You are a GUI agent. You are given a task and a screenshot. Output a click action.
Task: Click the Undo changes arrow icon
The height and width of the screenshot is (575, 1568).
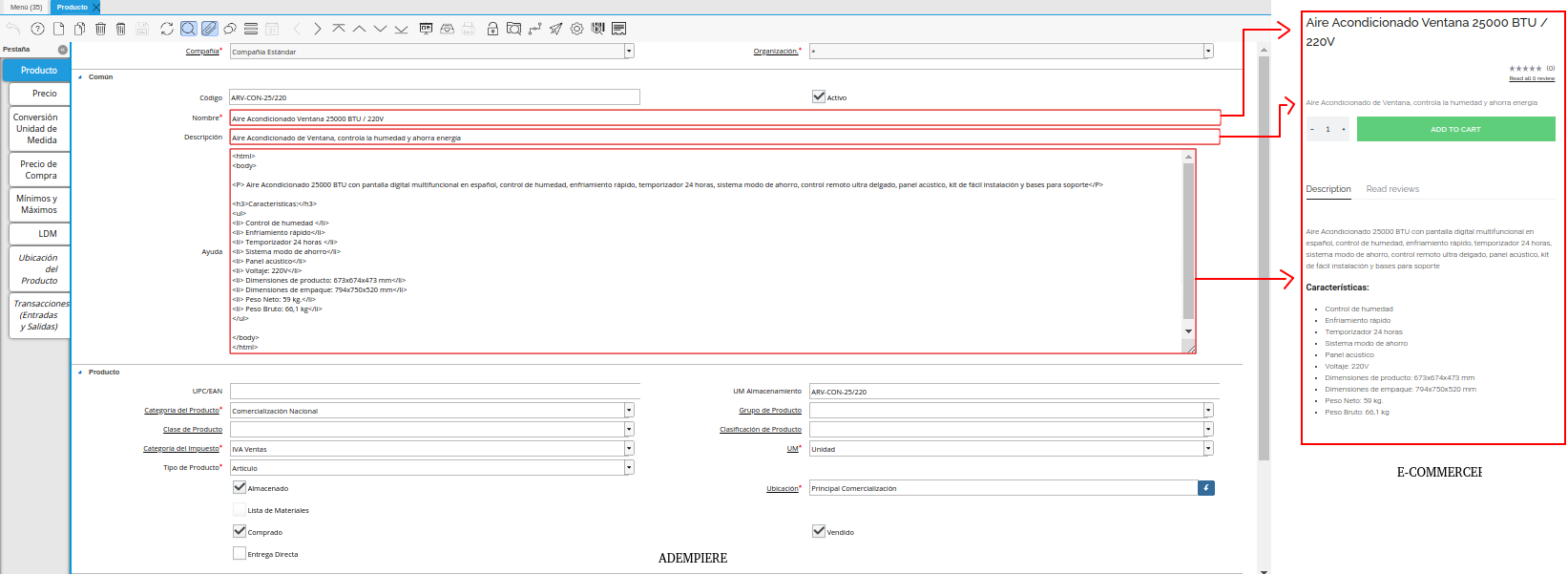[13, 29]
